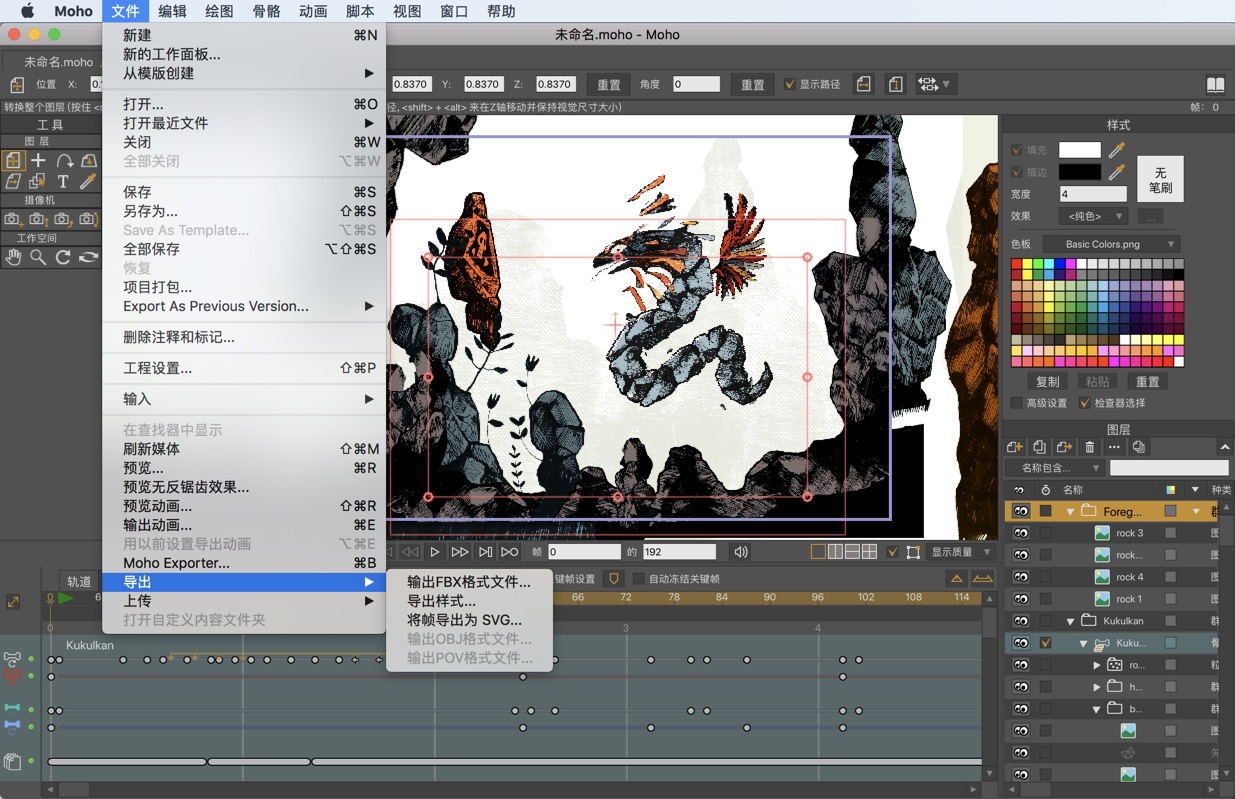This screenshot has height=799, width=1235.
Task: Click the trash icon to delete selected layer
Action: point(1090,447)
